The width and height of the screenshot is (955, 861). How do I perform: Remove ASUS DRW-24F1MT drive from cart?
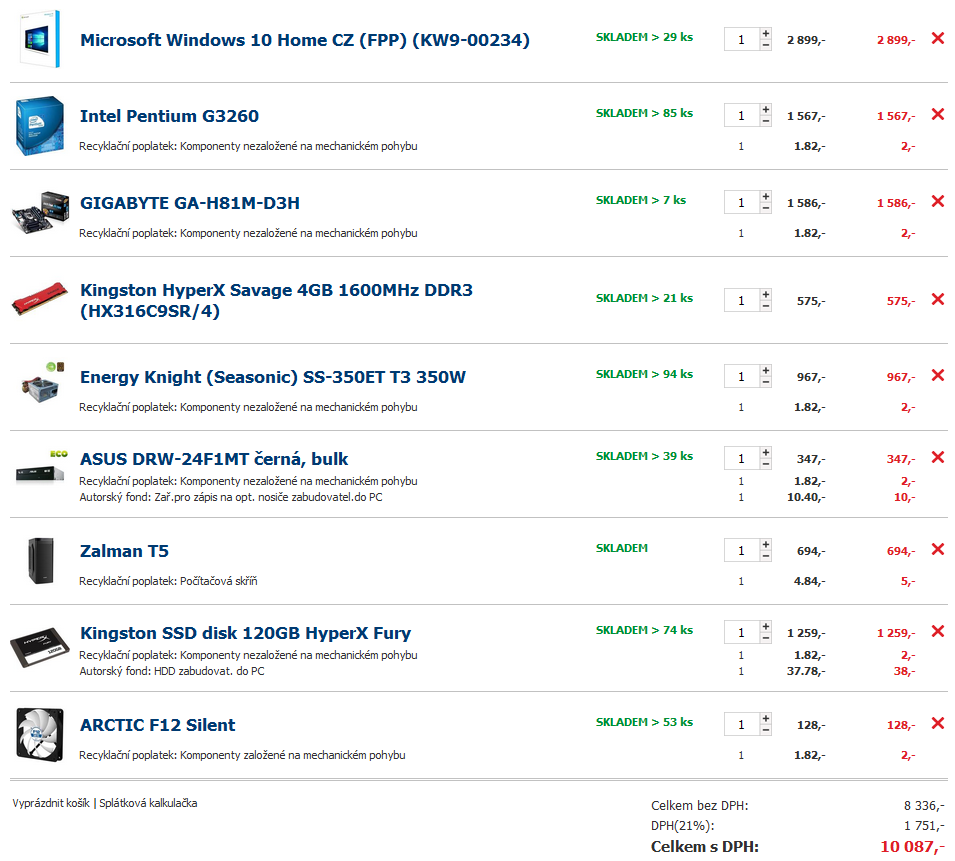coord(937,457)
